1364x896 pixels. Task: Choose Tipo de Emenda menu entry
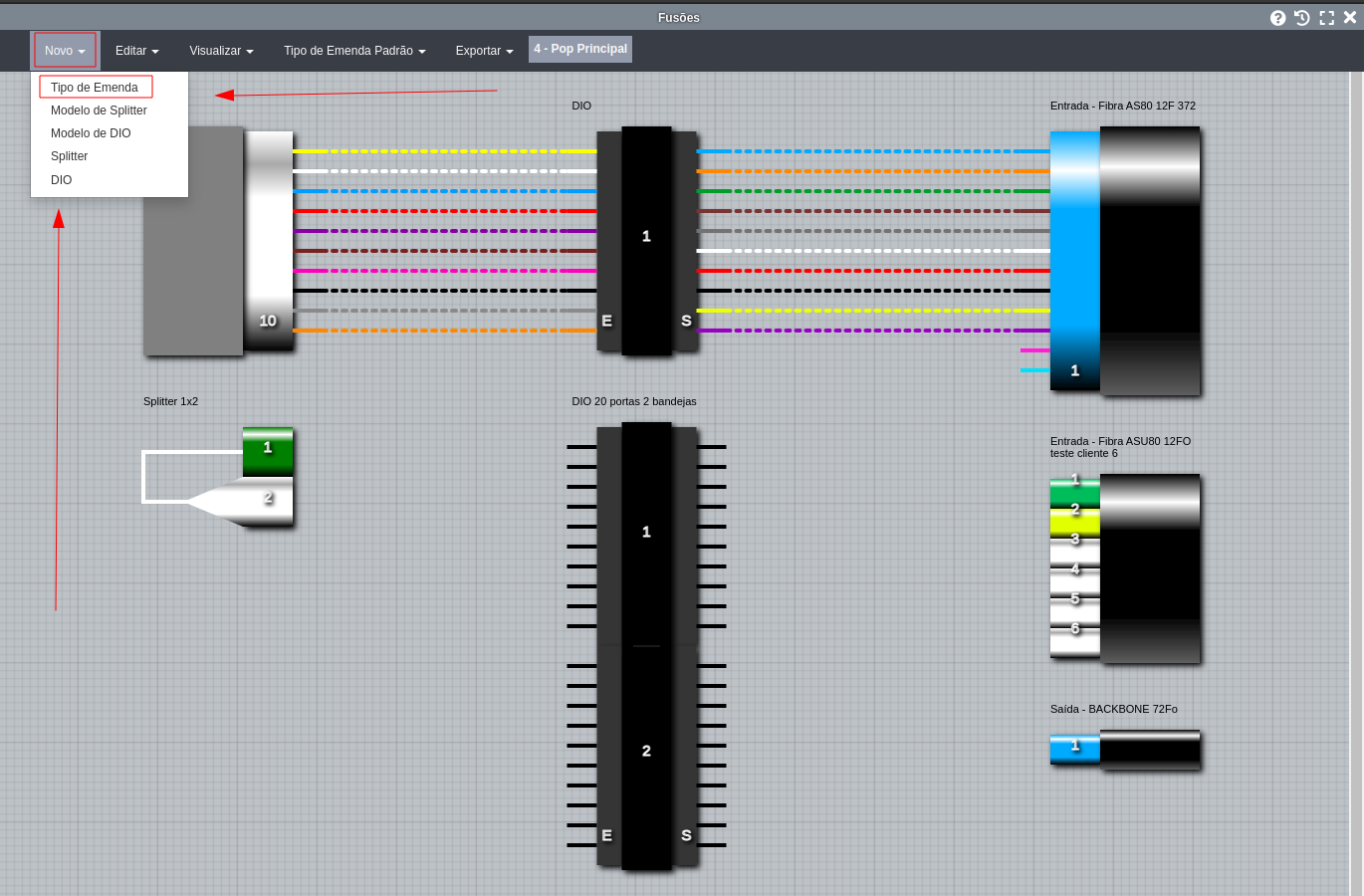(96, 88)
